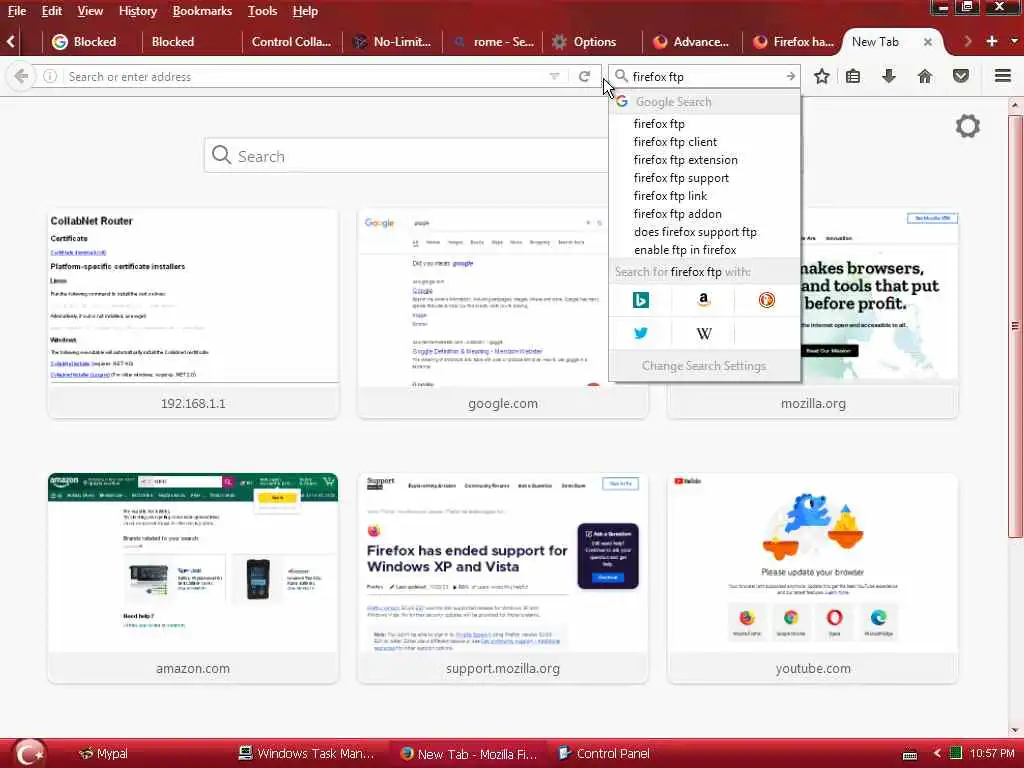
Task: Open downloads arrow icon
Action: point(889,76)
